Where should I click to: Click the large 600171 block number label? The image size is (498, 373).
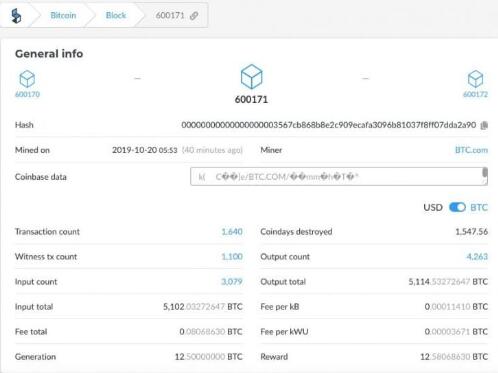tap(251, 99)
